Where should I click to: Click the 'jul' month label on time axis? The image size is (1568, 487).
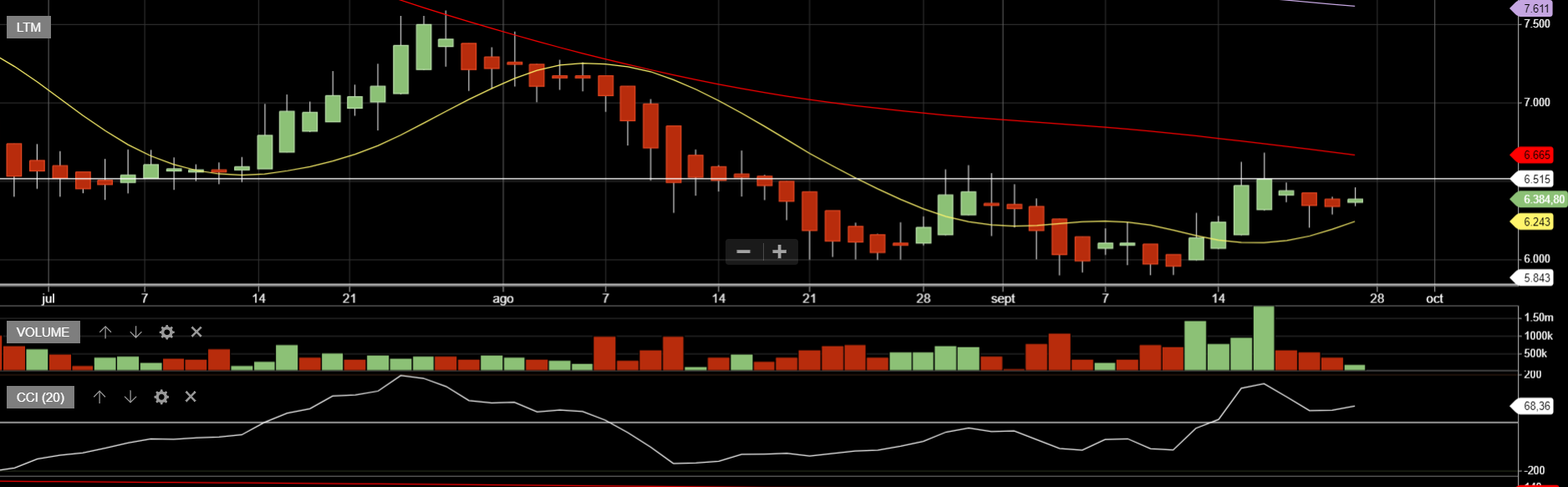pyautogui.click(x=48, y=298)
